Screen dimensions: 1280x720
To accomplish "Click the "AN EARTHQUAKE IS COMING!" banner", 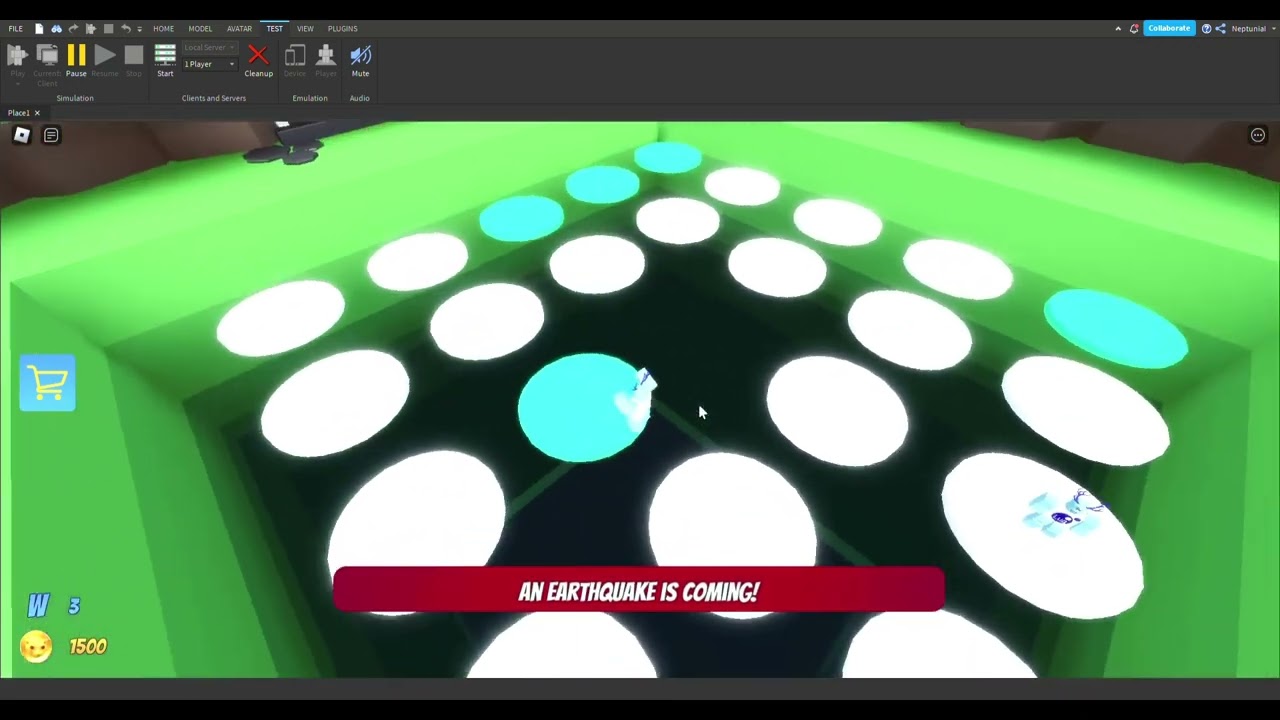I will coord(638,590).
